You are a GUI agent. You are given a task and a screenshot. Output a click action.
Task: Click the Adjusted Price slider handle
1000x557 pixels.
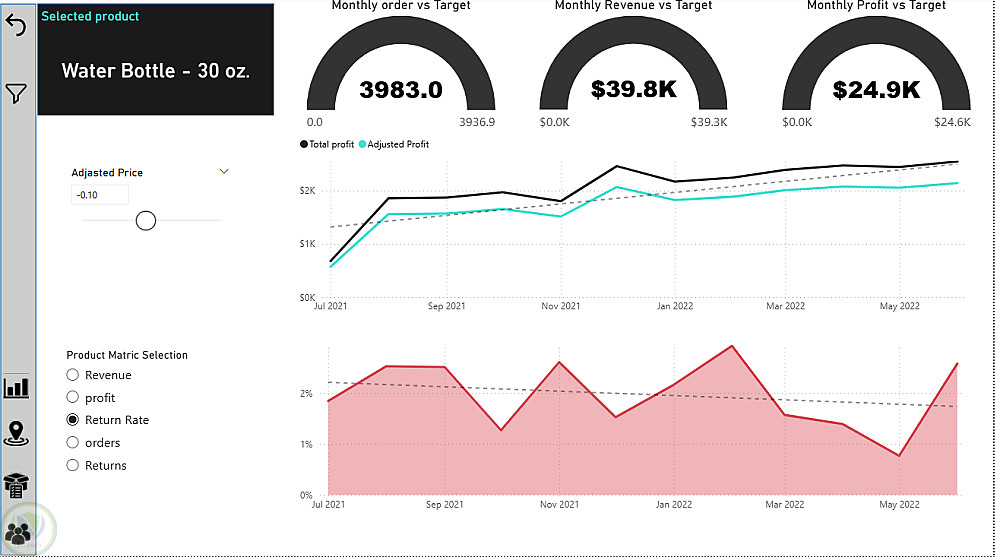click(x=145, y=221)
